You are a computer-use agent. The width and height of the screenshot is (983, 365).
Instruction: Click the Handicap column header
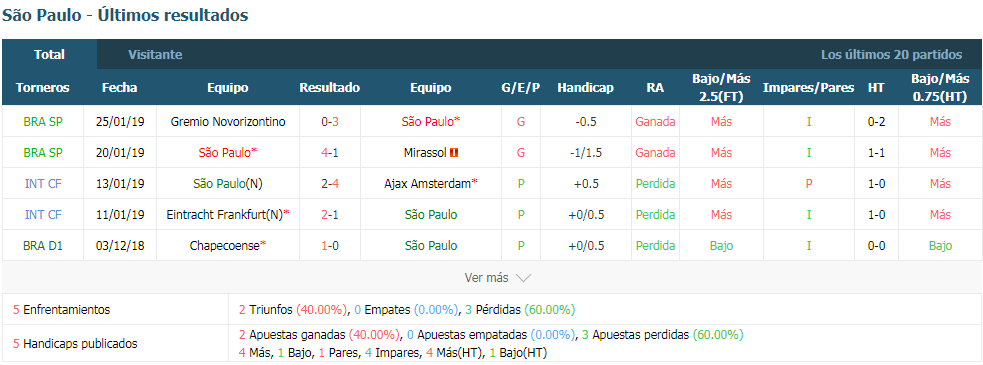[x=585, y=88]
